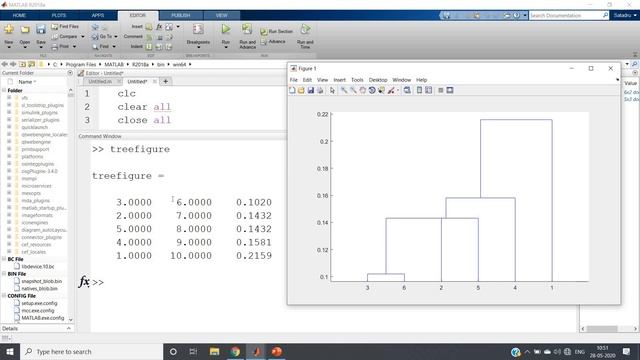Select Rotate 3D tool in Figure 1 toolbar
Viewport: 640px width, 360px height.
click(372, 90)
